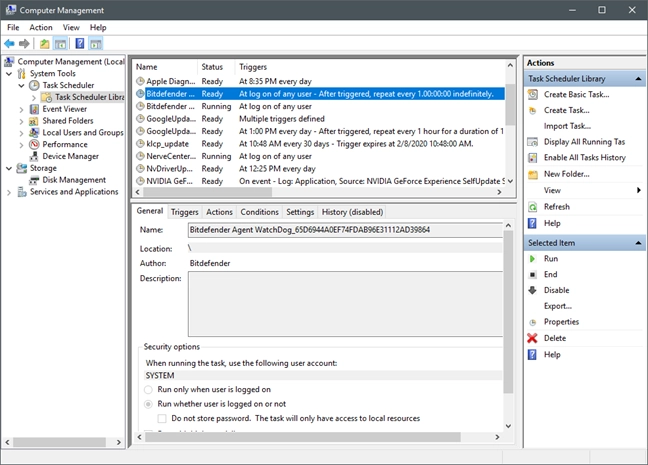Collapse the Selected Item actions section
The width and height of the screenshot is (648, 465).
[638, 243]
